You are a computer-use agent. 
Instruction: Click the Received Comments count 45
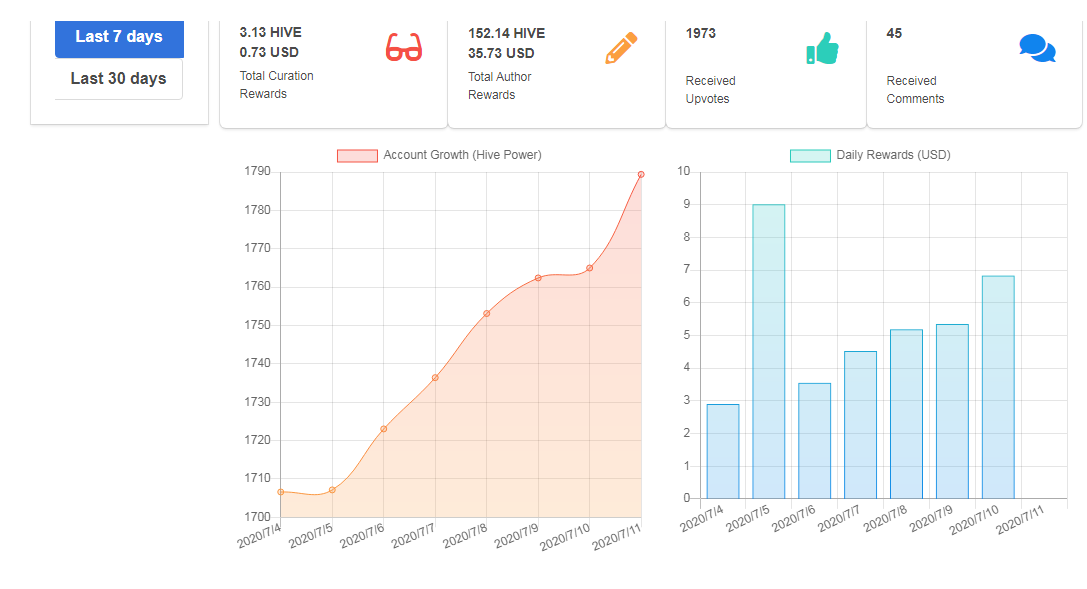[x=894, y=33]
